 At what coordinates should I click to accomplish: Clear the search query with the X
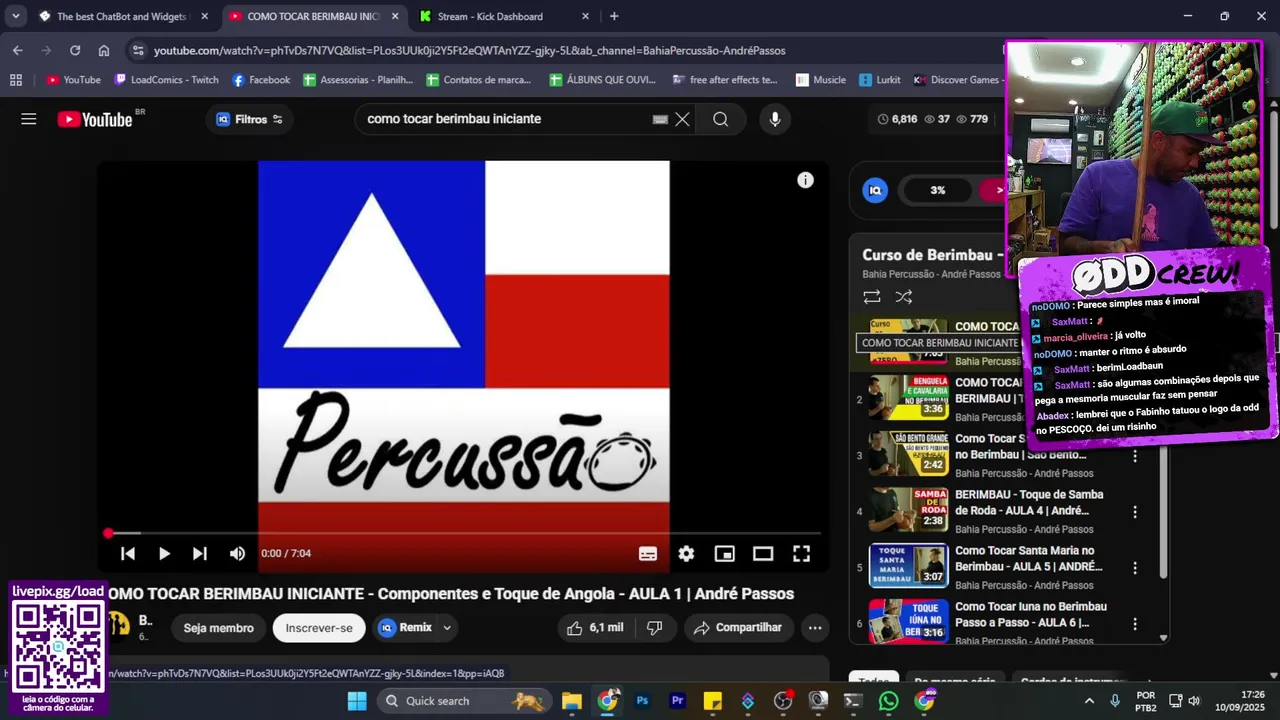(x=682, y=119)
